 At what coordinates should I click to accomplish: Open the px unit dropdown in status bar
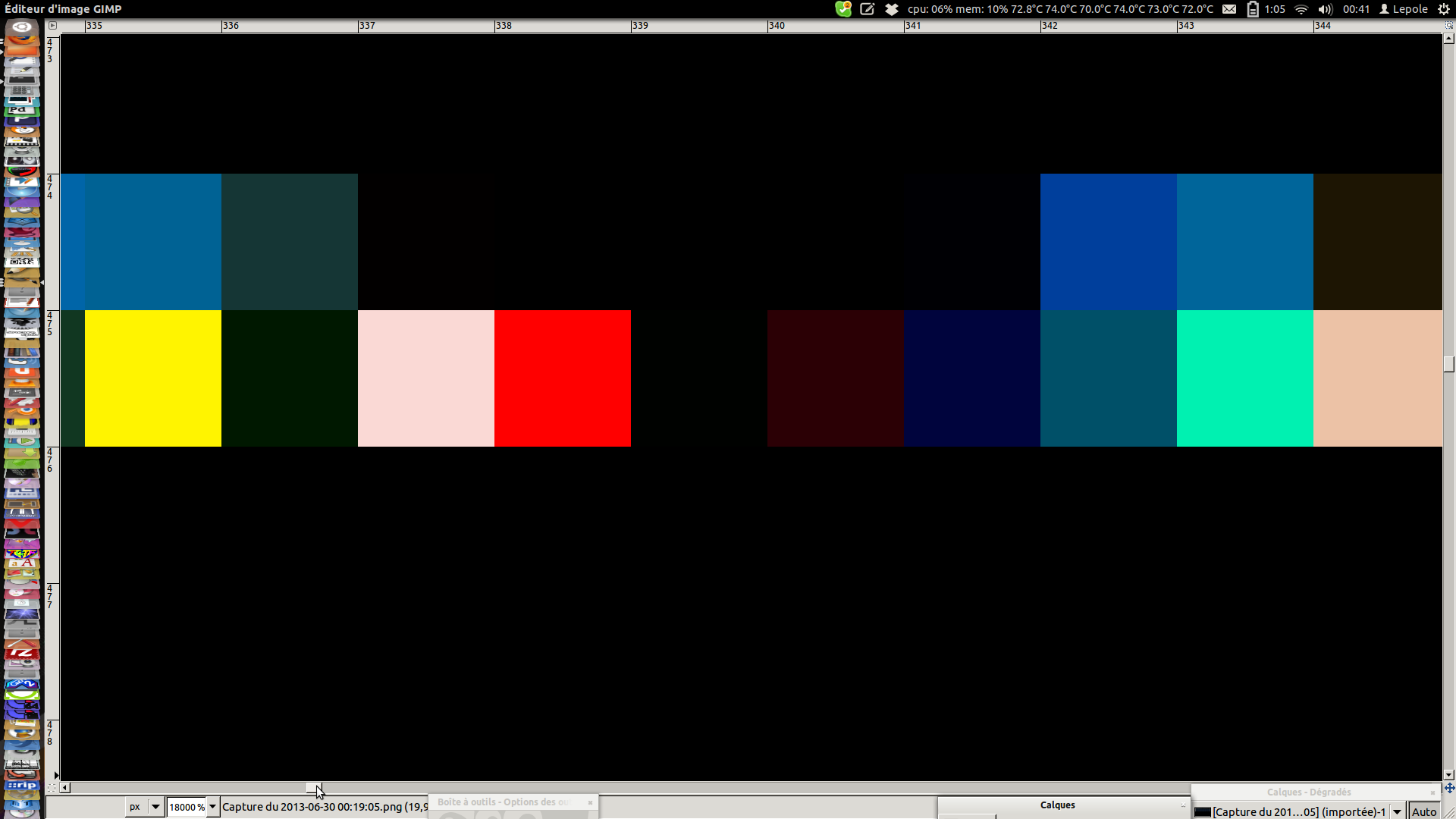(x=155, y=807)
